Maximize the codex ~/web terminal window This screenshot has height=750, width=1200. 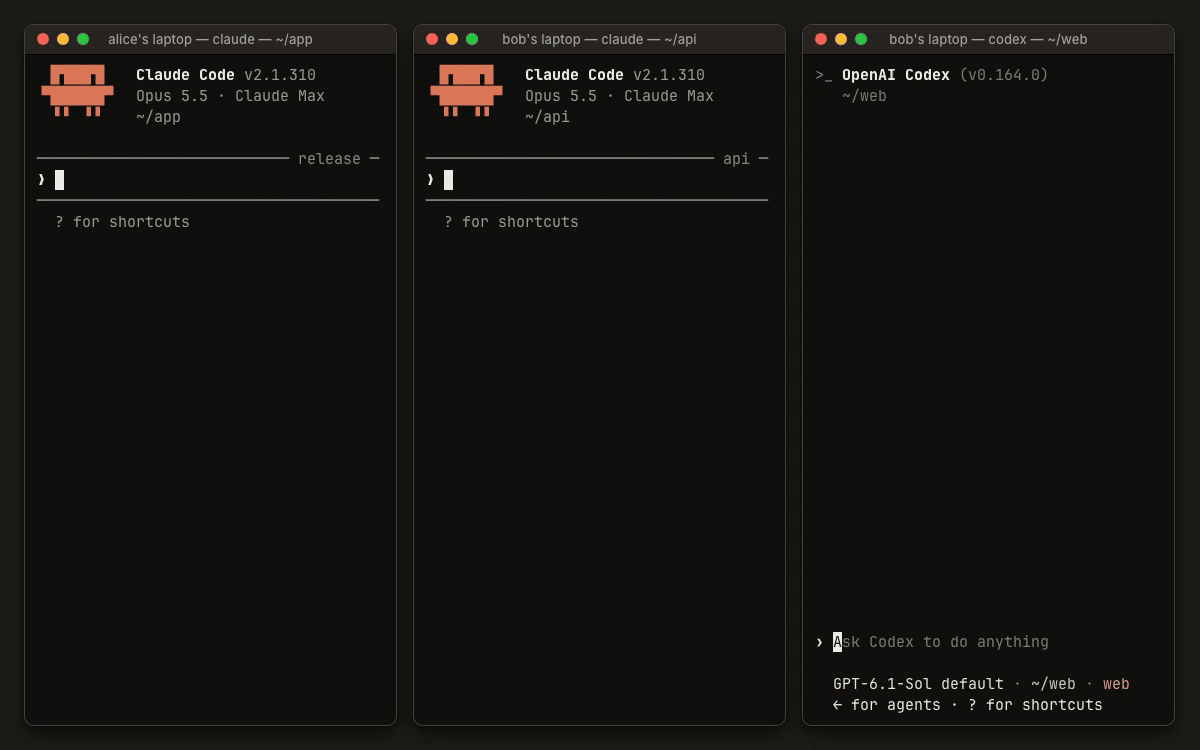point(861,39)
